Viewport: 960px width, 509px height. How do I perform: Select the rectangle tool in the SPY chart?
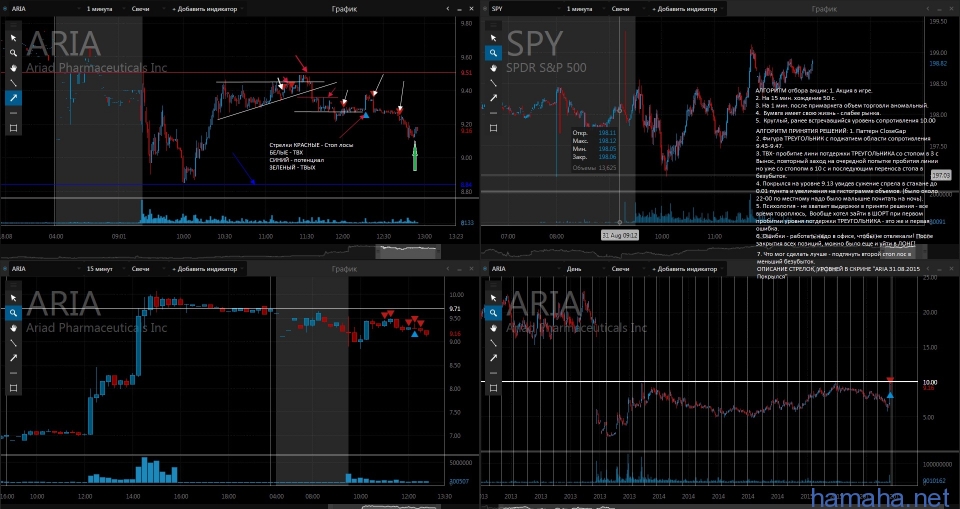(493, 128)
